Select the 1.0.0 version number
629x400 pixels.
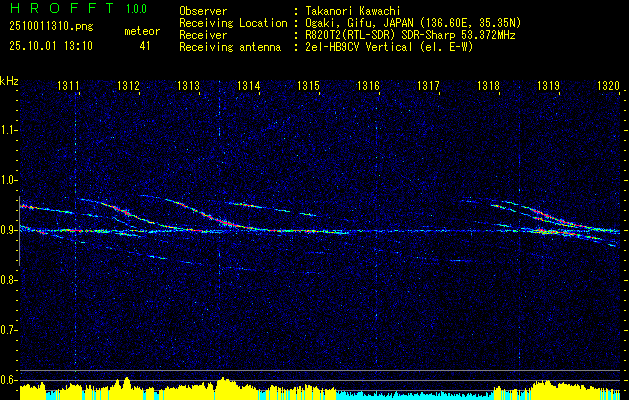136,9
